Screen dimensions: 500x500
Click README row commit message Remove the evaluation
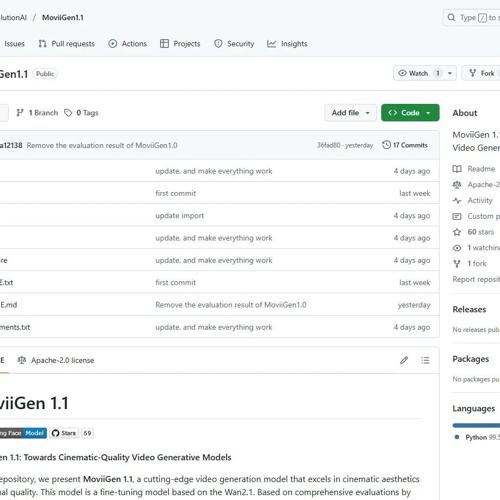231,305
